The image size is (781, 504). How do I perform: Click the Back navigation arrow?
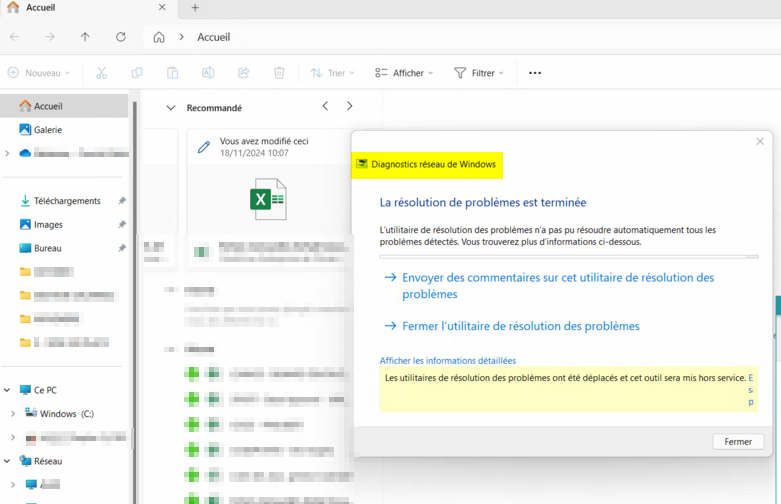(14, 37)
